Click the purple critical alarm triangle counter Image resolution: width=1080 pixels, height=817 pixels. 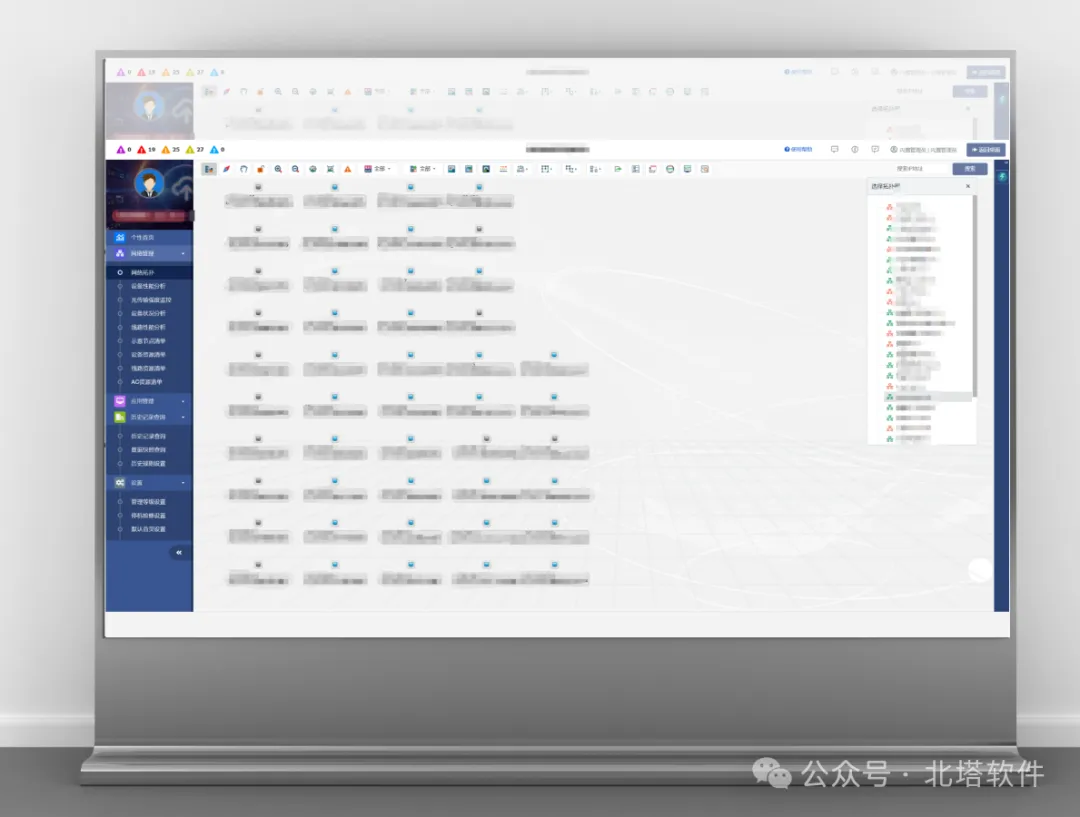(123, 149)
